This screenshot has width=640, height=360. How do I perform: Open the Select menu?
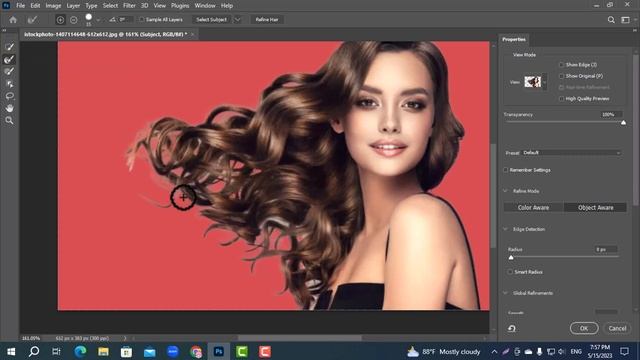pyautogui.click(x=110, y=6)
